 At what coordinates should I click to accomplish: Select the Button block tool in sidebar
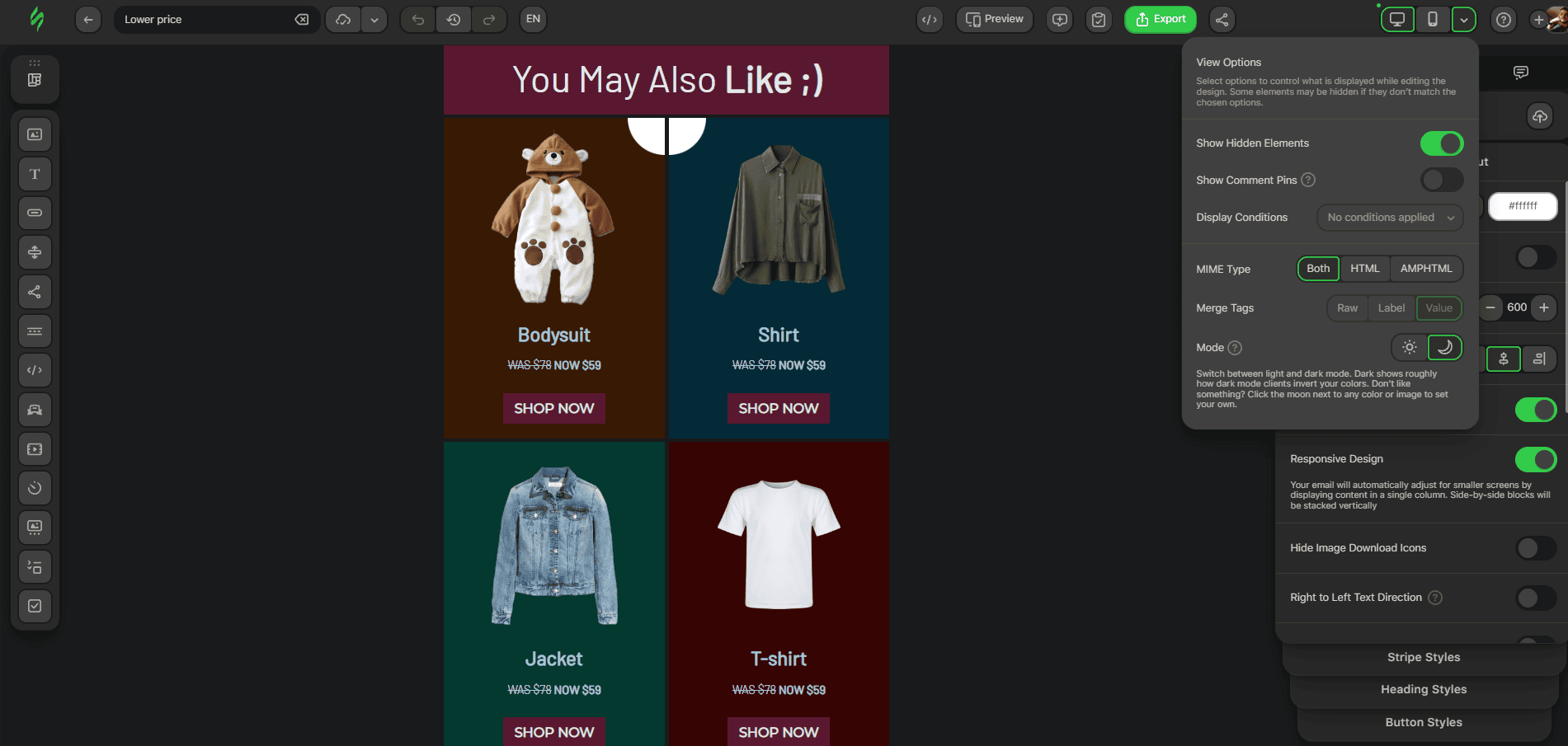point(35,213)
